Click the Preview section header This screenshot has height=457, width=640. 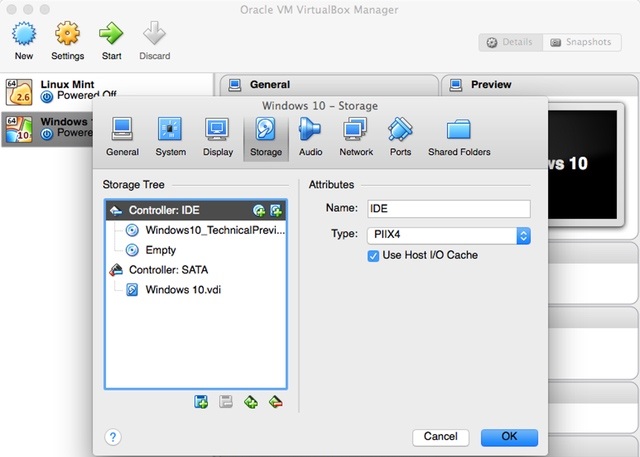540,85
